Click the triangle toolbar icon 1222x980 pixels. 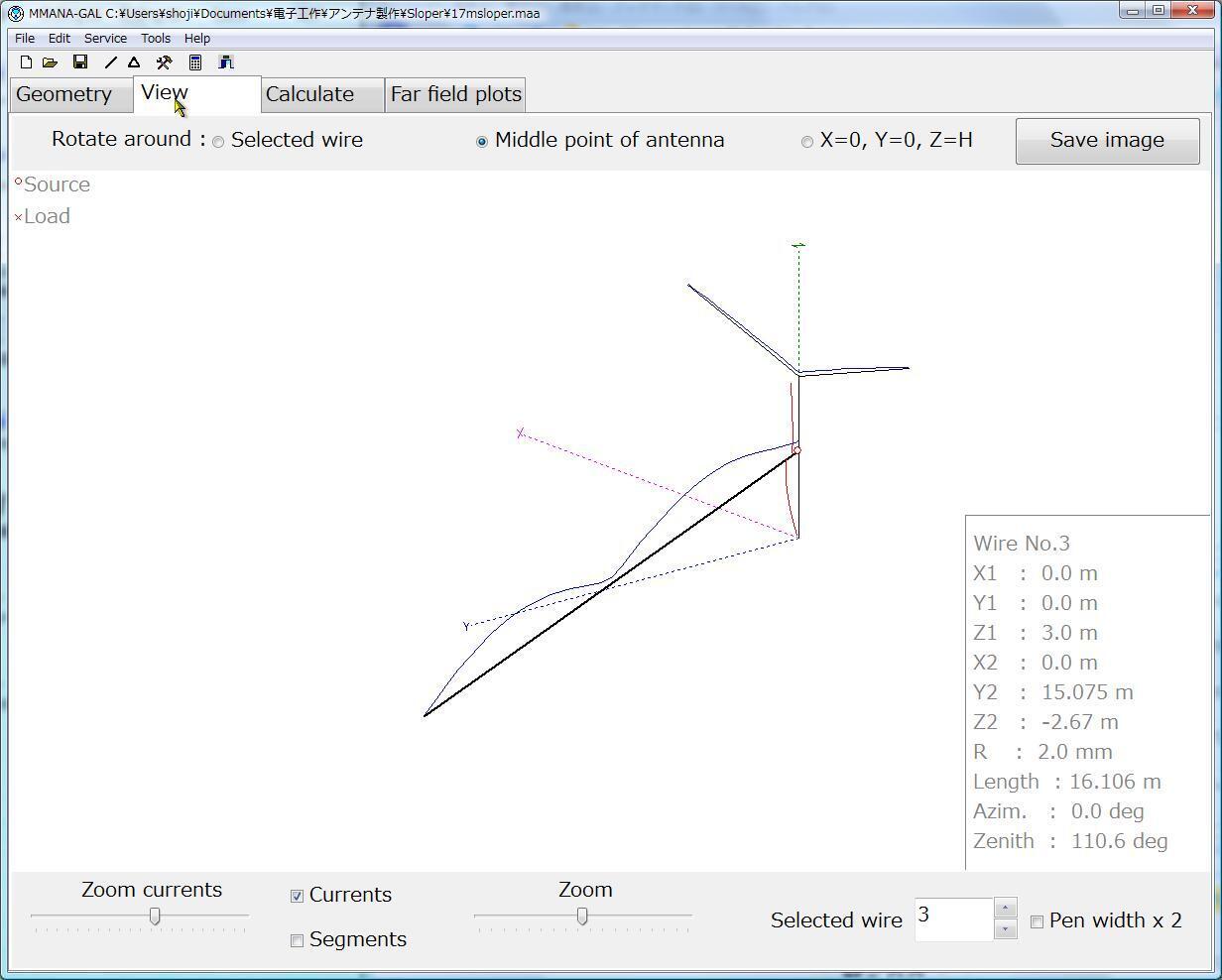coord(134,62)
